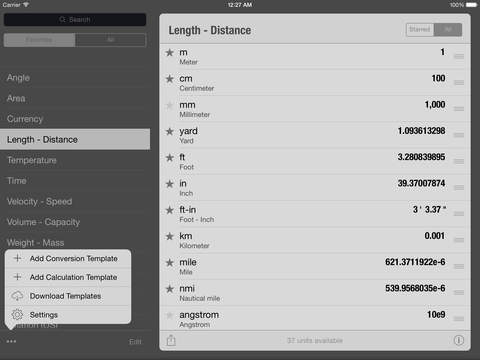This screenshot has height=360, width=480.
Task: Click the Download Templates cloud icon
Action: tap(17, 296)
